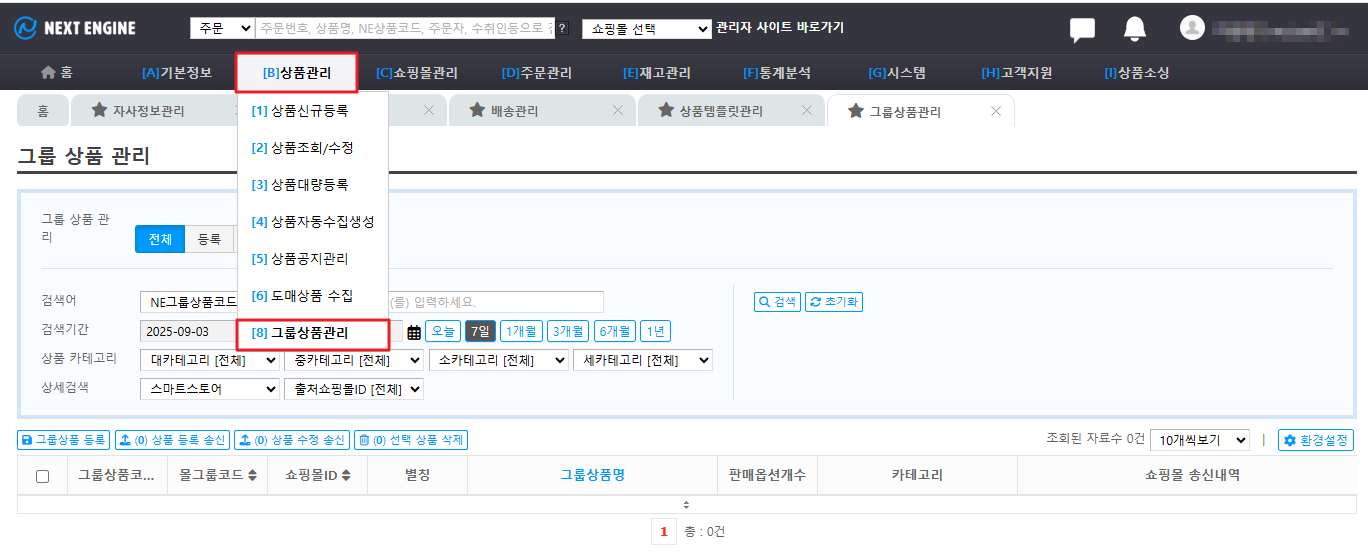The image size is (1368, 555).
Task: Close the 그룹상품관리 tab
Action: [995, 111]
